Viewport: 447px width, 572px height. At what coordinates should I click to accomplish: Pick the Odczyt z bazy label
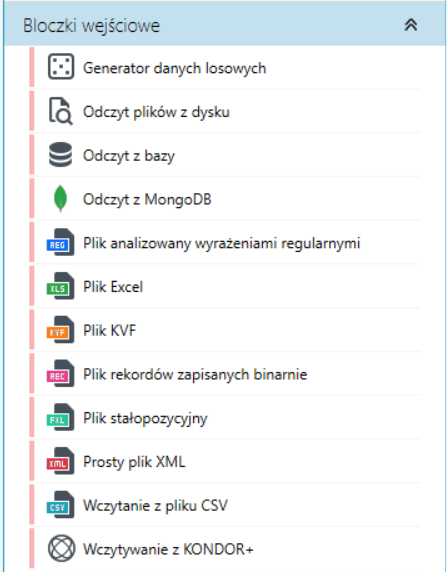click(129, 156)
